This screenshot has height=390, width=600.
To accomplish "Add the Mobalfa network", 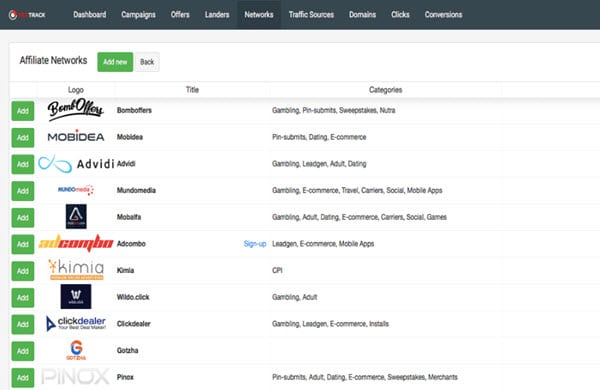I will pos(23,217).
